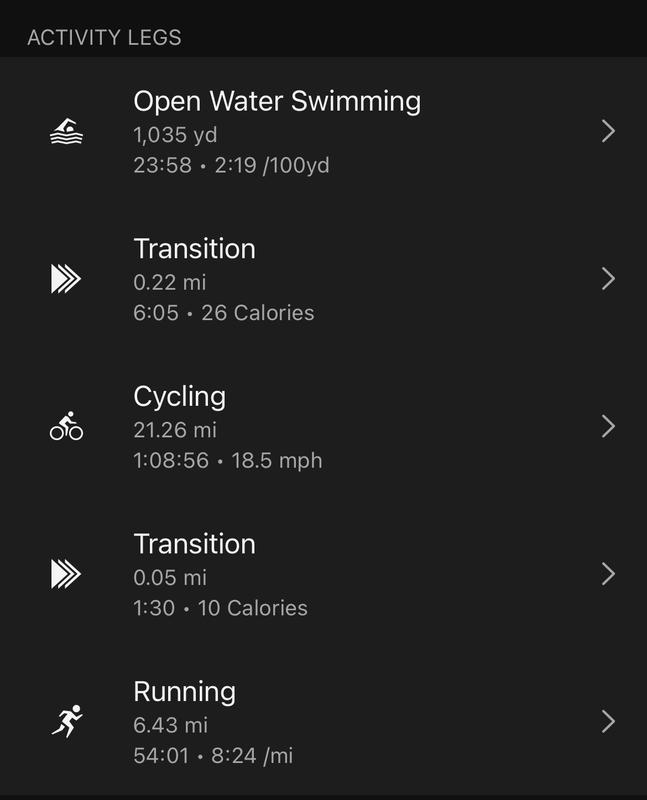Image resolution: width=647 pixels, height=800 pixels.
Task: Click the 21.26 mi cycling distance
Action: [175, 430]
